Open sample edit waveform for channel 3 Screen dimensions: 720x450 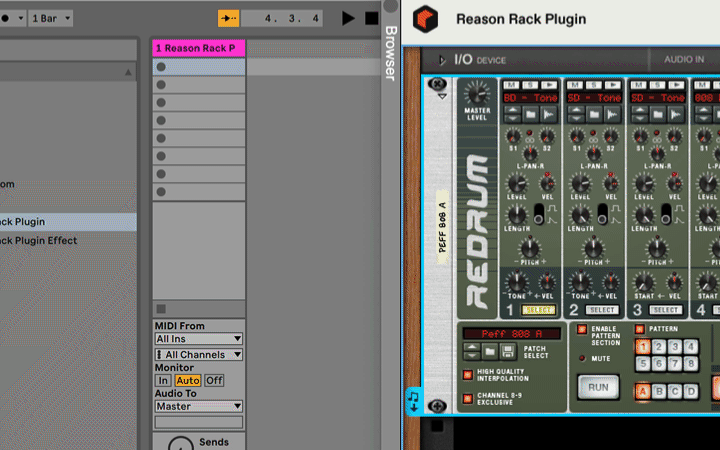pyautogui.click(x=676, y=114)
